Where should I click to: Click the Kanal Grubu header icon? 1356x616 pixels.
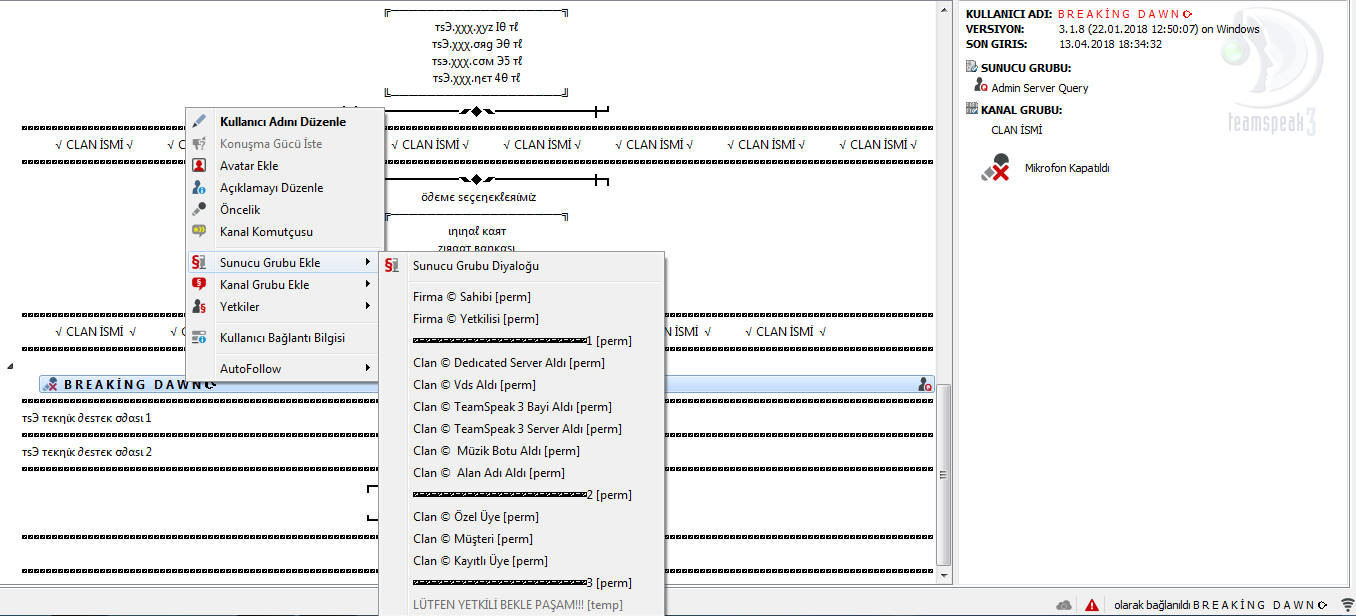[x=972, y=109]
